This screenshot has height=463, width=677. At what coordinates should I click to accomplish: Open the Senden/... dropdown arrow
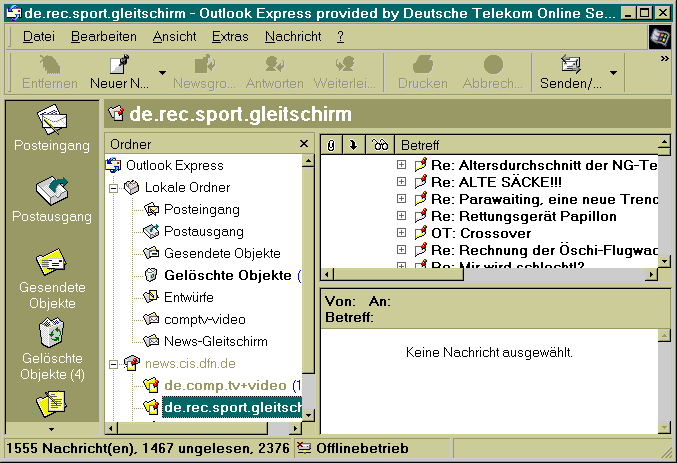(613, 73)
